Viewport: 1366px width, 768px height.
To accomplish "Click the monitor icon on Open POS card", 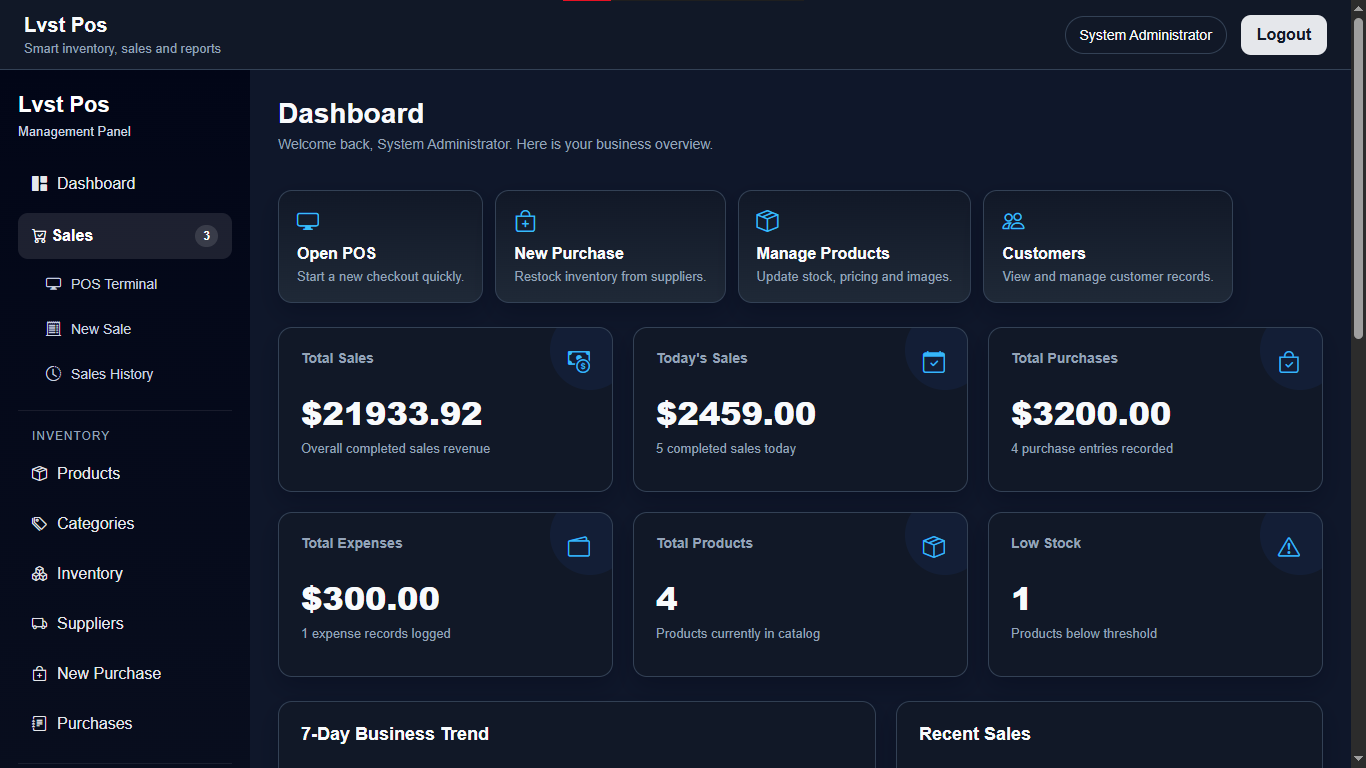I will tap(308, 221).
